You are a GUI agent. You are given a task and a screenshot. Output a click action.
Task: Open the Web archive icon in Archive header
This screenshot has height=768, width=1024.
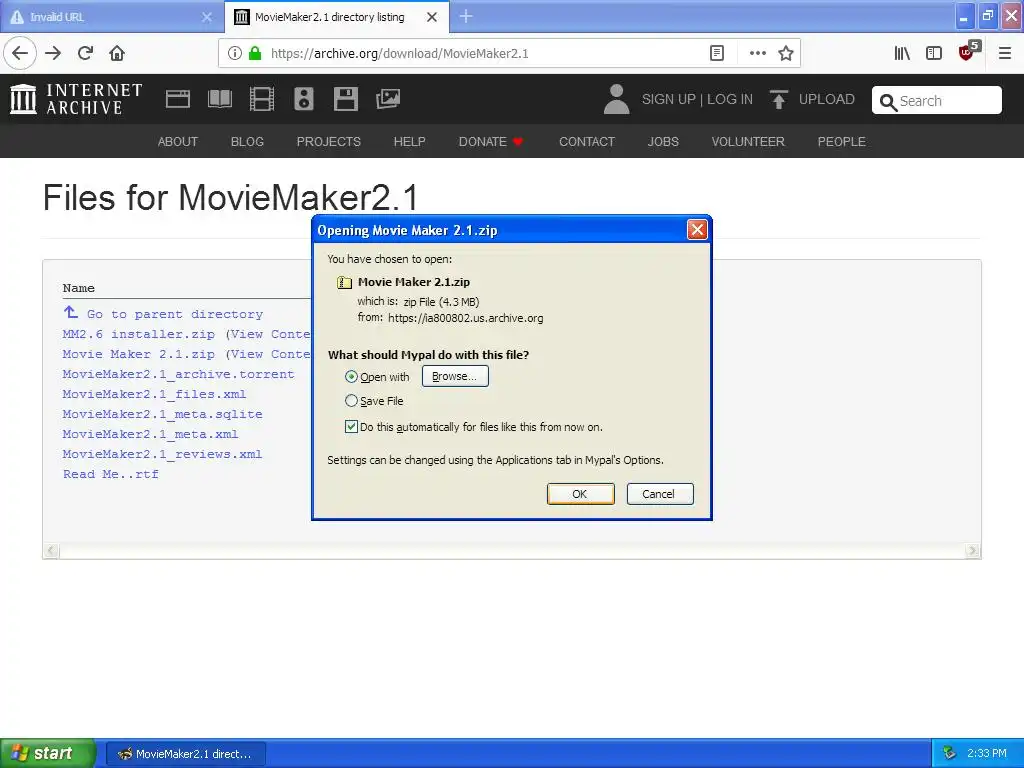coord(178,99)
